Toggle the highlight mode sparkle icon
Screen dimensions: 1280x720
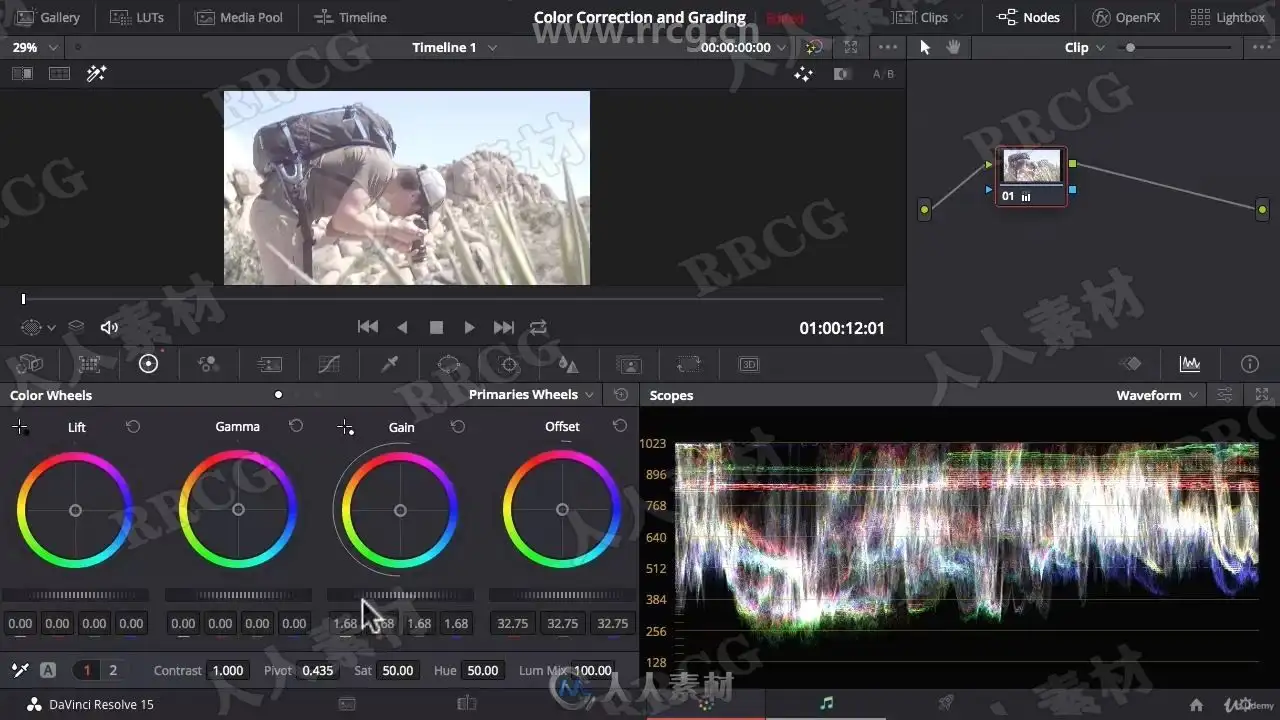[x=803, y=73]
